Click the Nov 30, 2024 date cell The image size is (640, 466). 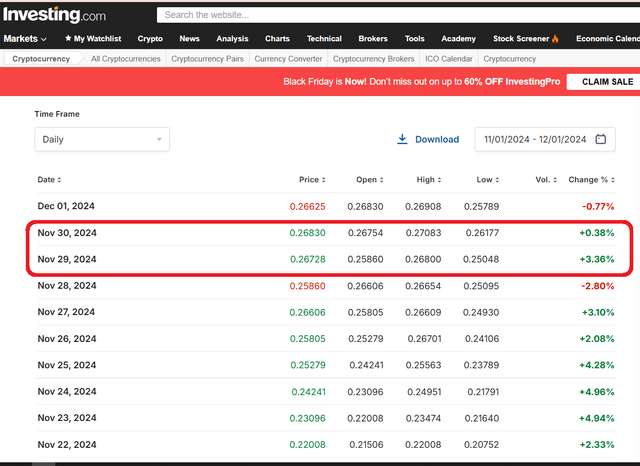point(67,233)
